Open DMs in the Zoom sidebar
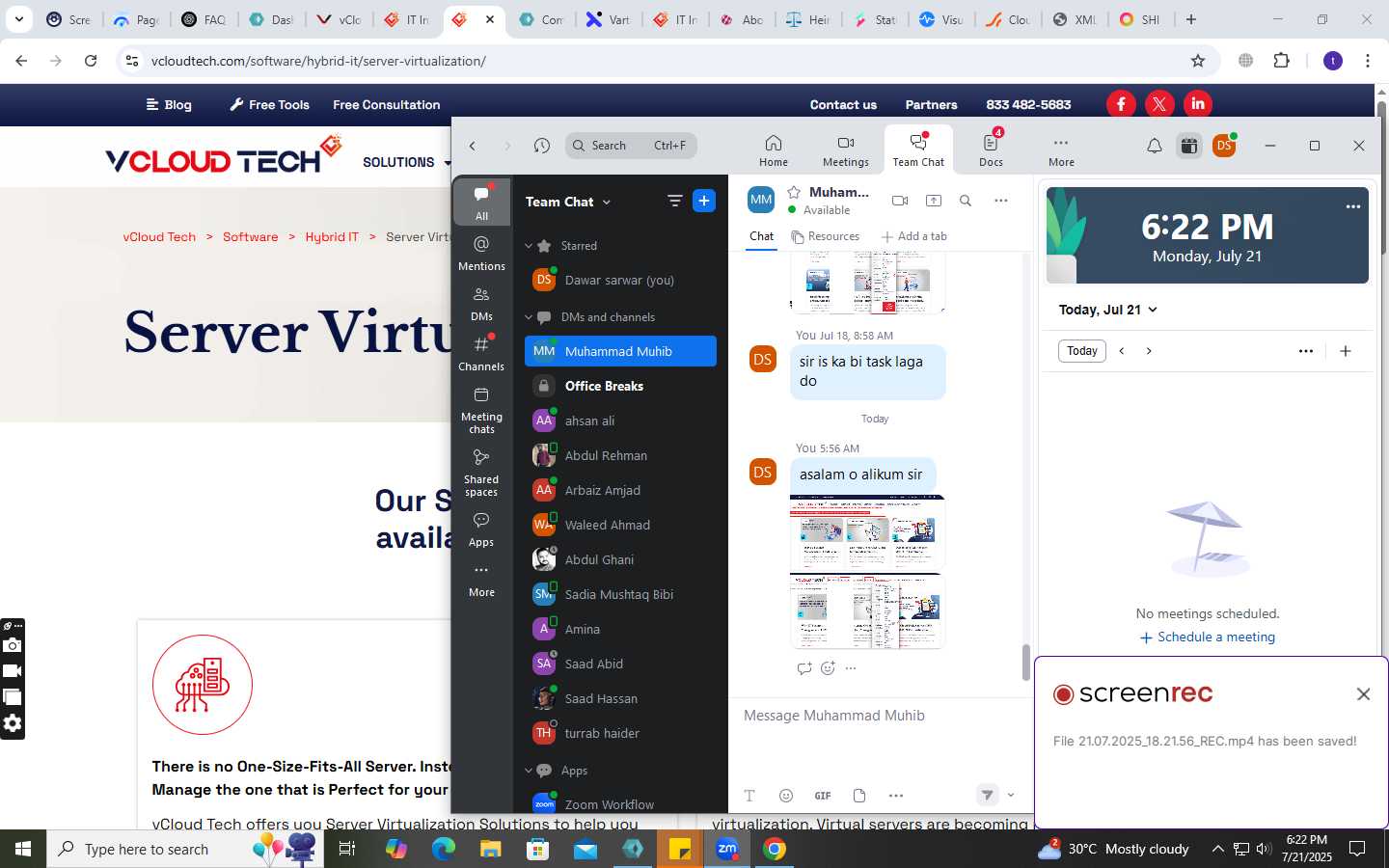The width and height of the screenshot is (1389, 868). pos(481,303)
